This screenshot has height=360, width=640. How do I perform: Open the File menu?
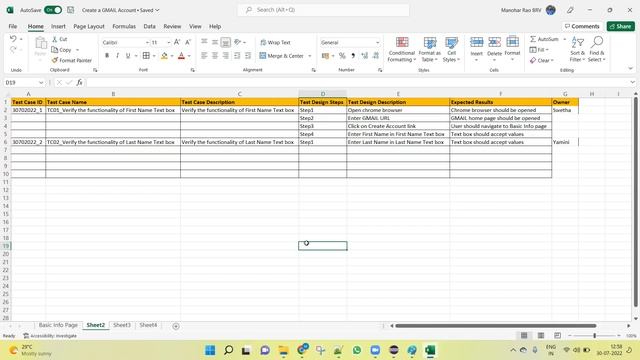click(13, 26)
